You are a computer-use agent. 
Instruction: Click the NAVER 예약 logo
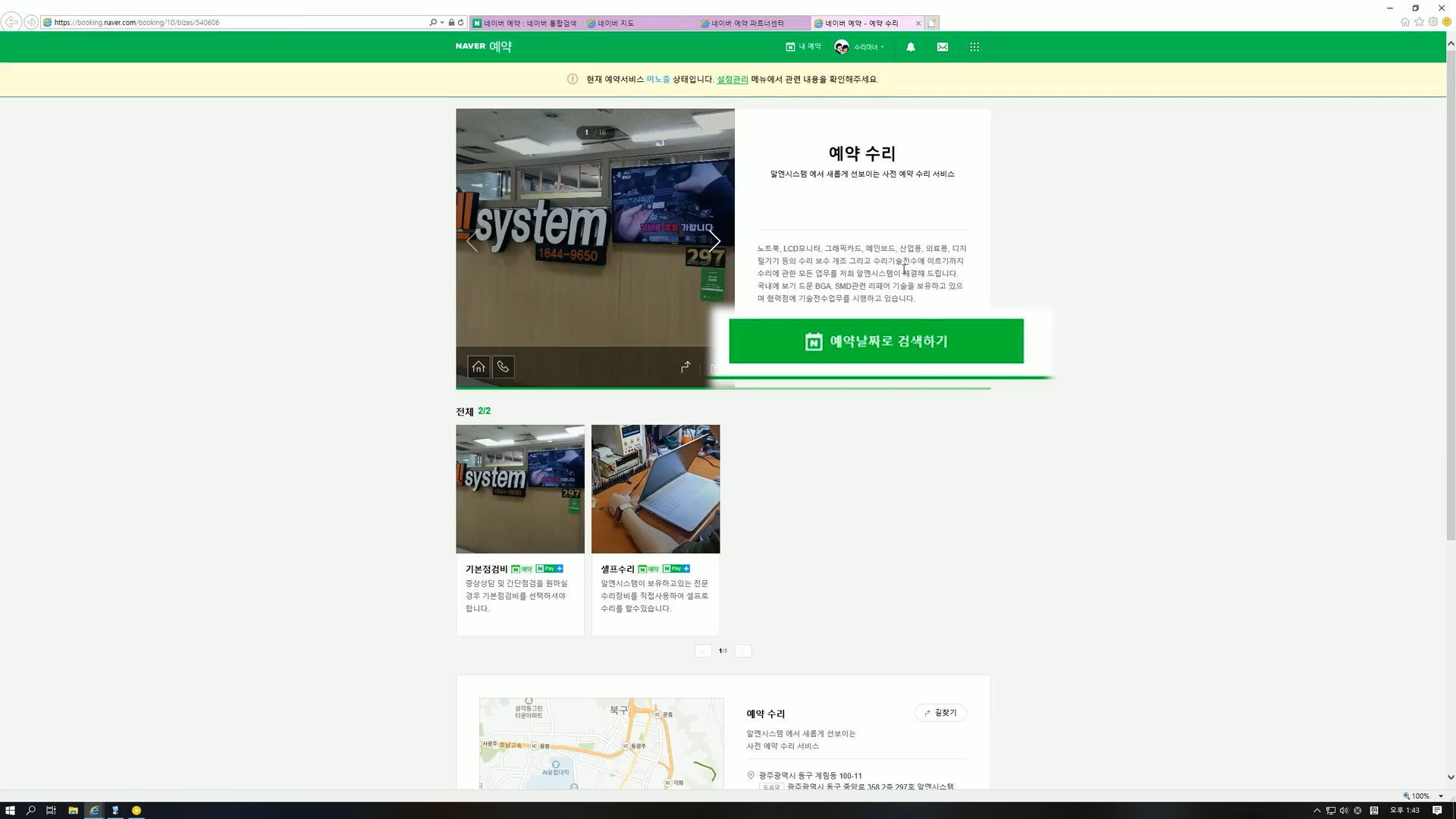(x=484, y=46)
